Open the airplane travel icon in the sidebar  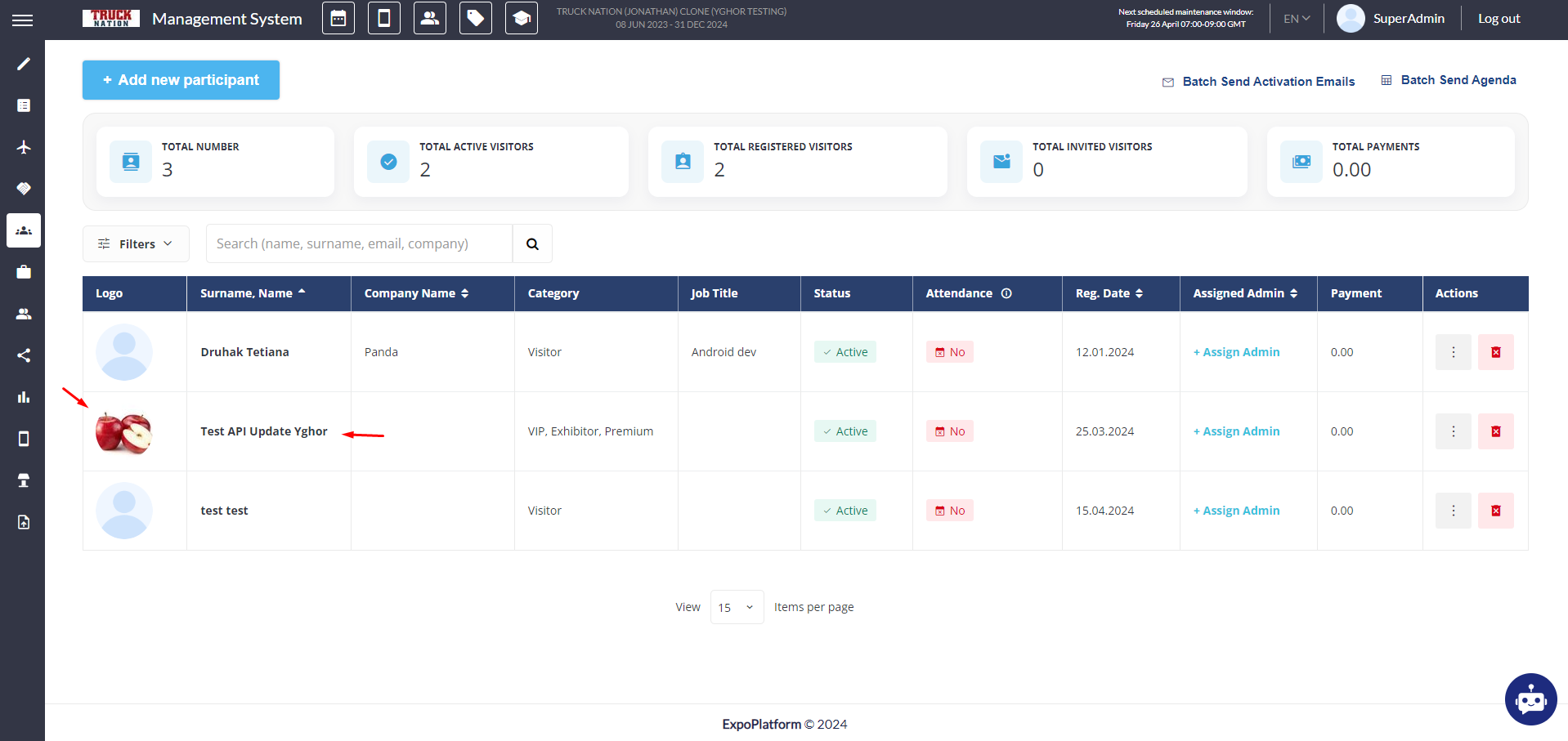coord(24,147)
